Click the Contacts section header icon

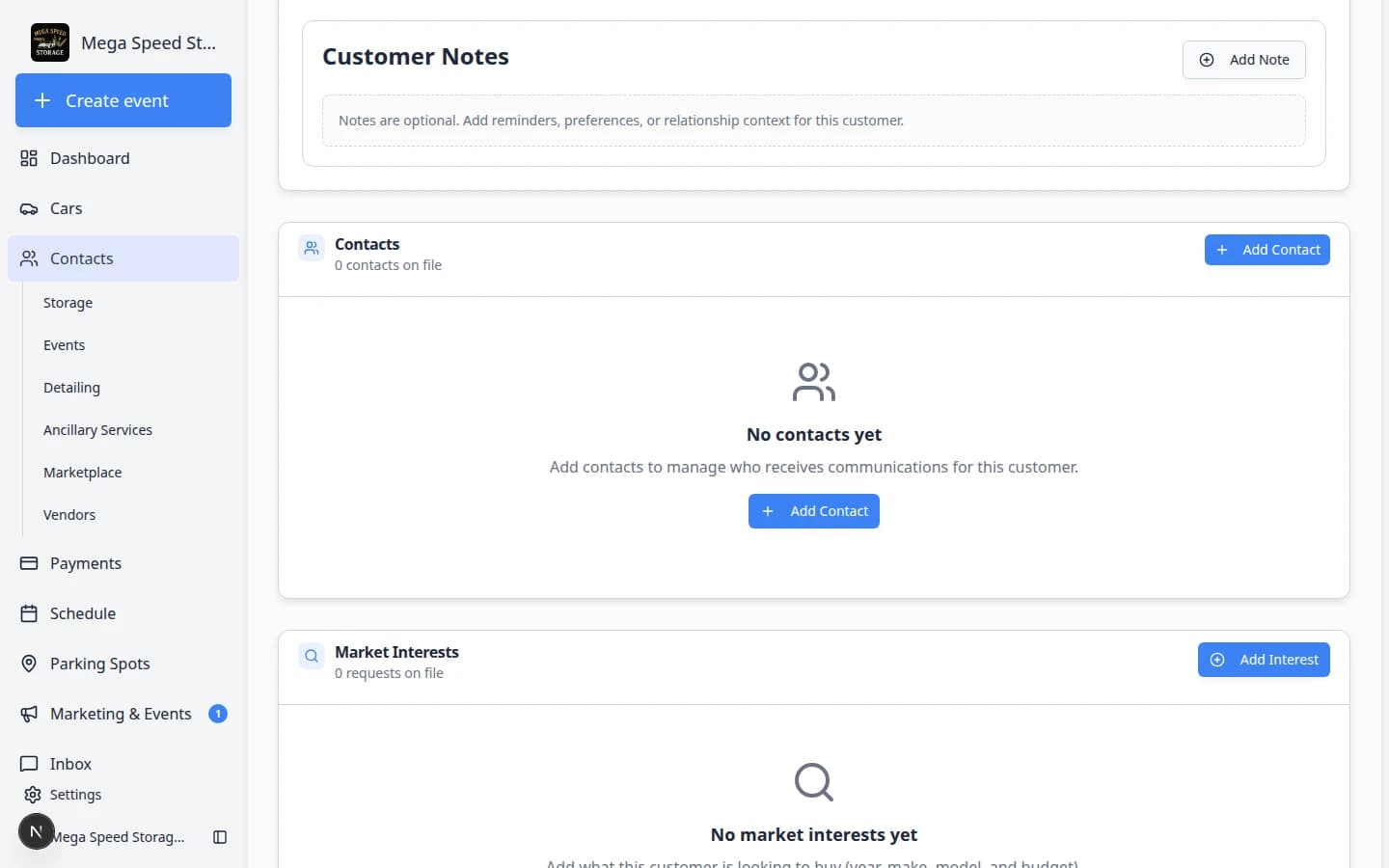[312, 248]
